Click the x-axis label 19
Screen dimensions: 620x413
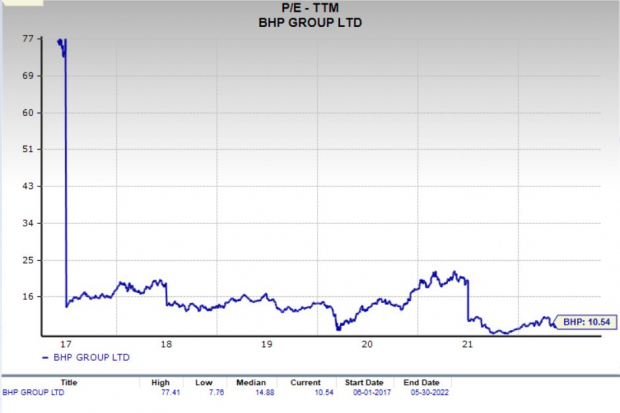click(267, 344)
